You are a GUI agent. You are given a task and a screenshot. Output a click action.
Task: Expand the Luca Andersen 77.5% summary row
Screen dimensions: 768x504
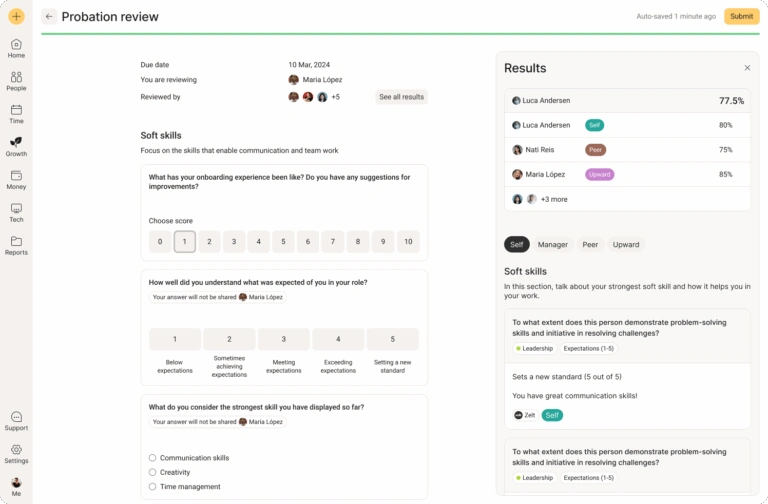click(627, 100)
